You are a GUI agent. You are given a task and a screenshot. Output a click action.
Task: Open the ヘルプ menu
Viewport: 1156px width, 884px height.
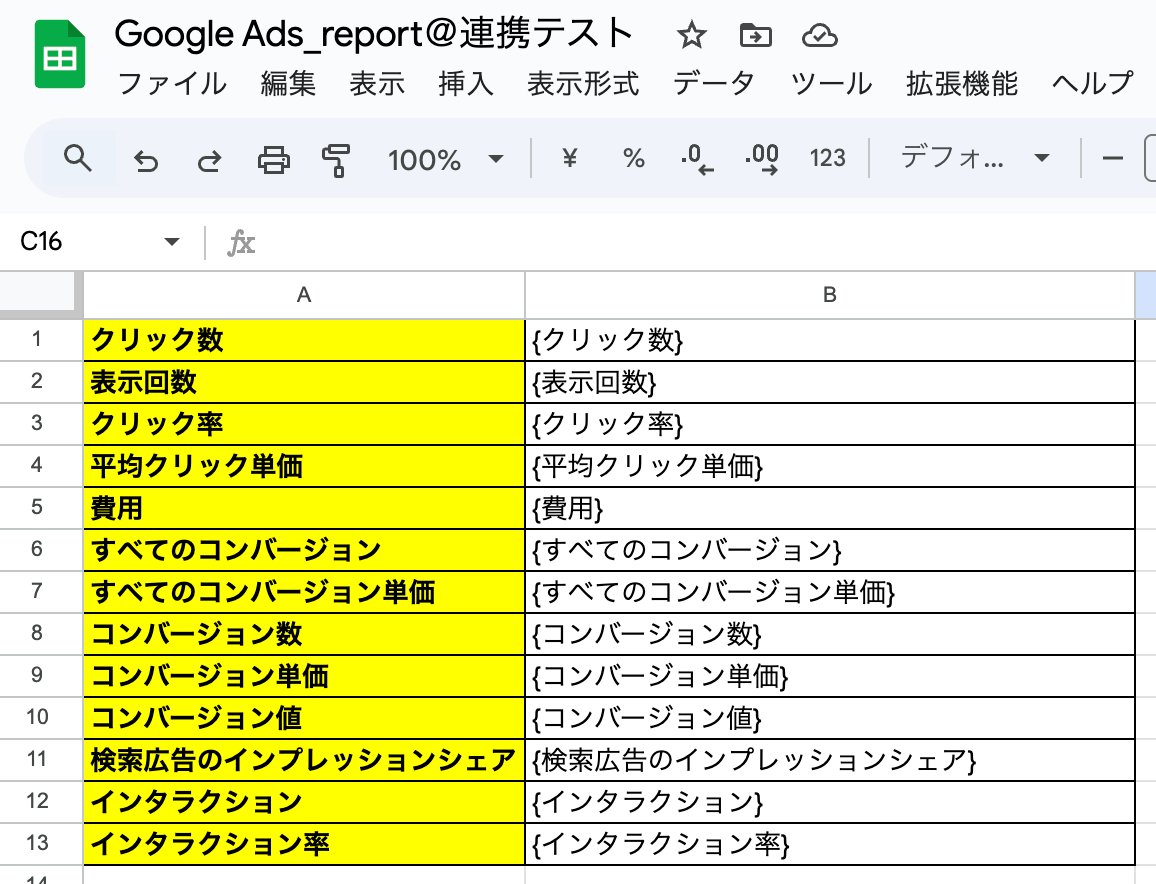pos(1093,83)
